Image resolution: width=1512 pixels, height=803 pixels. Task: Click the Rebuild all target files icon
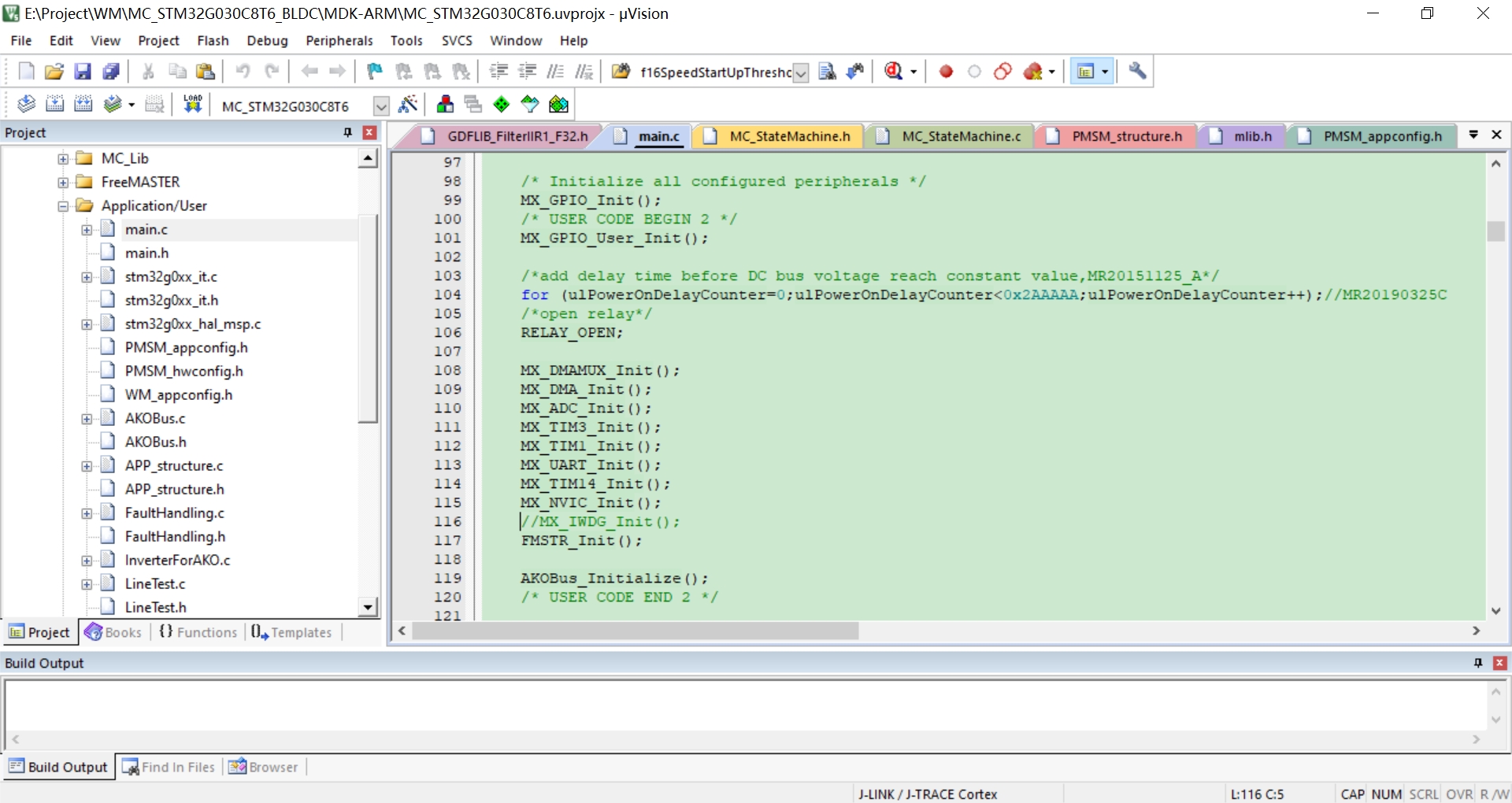point(83,105)
